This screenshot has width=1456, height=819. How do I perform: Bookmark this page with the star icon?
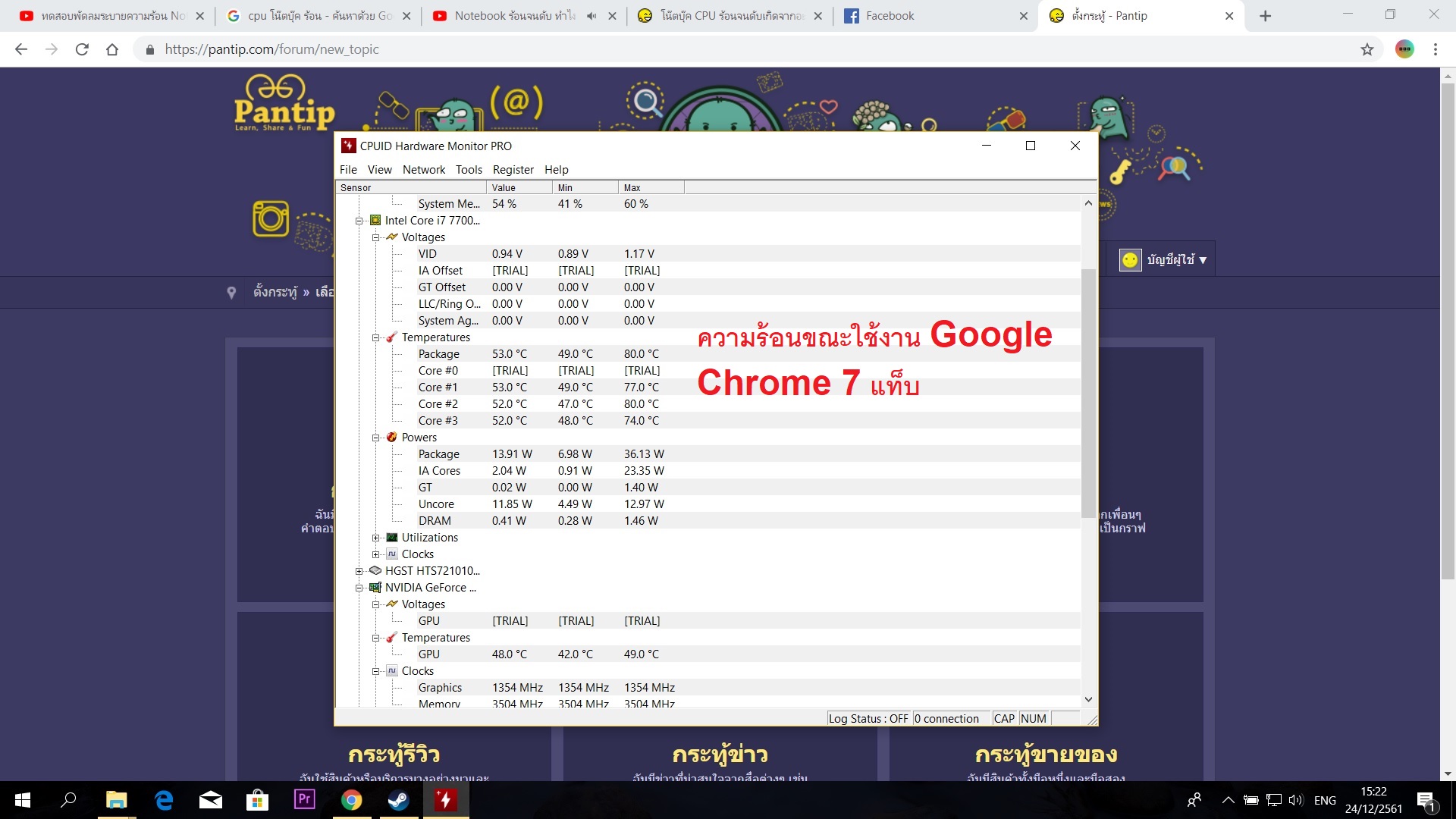click(1367, 49)
